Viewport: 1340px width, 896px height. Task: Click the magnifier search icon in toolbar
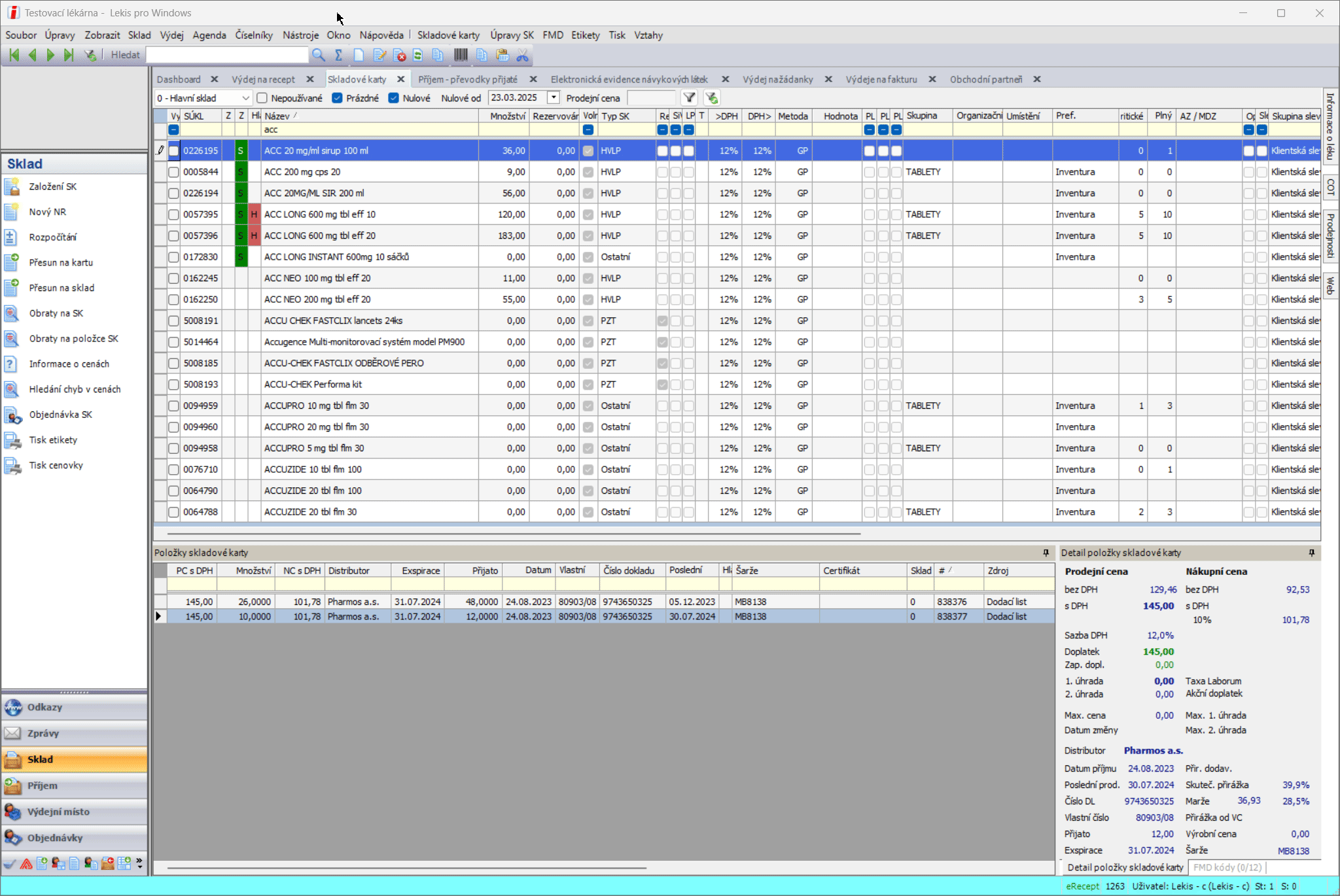[x=318, y=55]
